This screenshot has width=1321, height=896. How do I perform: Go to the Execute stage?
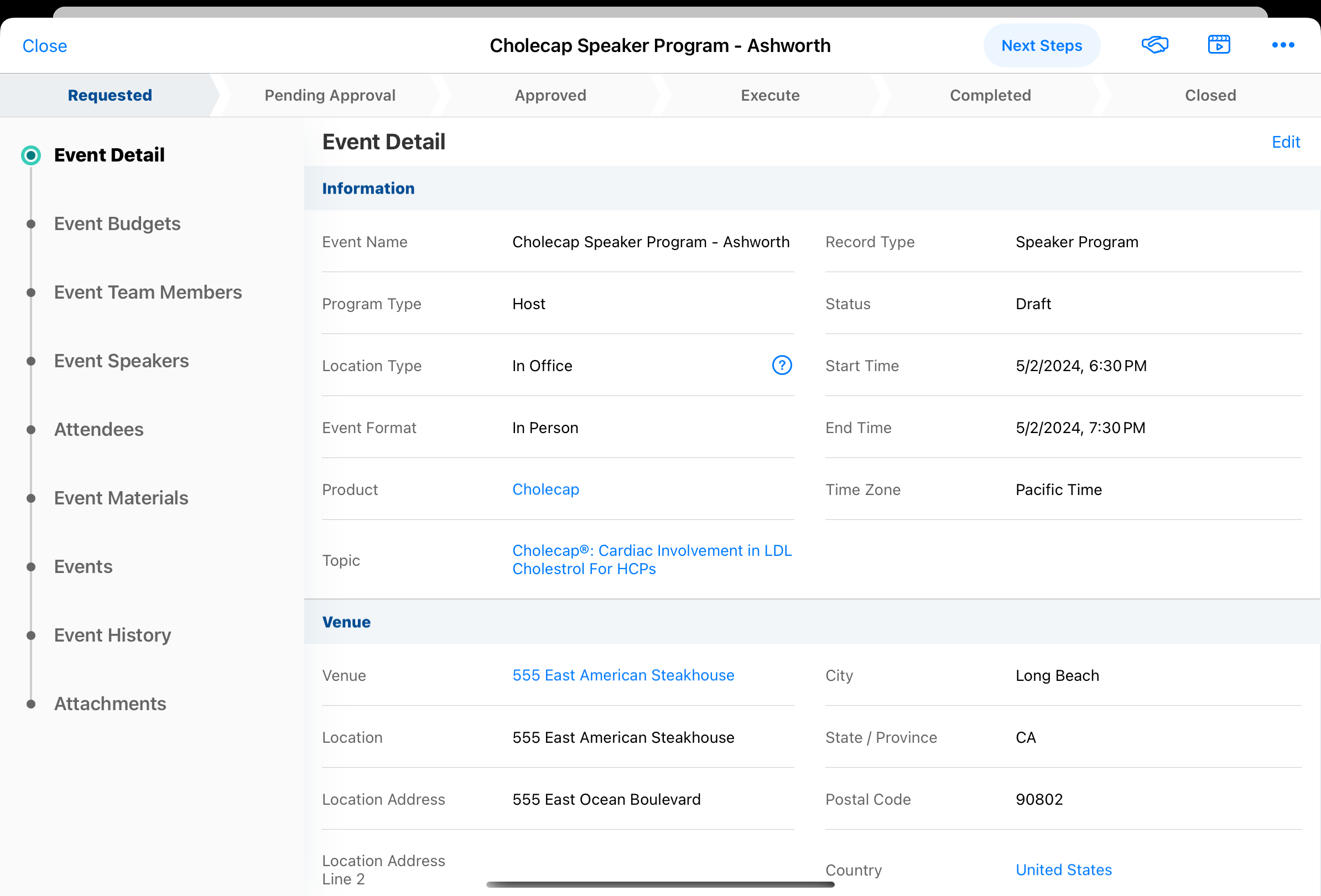[769, 95]
